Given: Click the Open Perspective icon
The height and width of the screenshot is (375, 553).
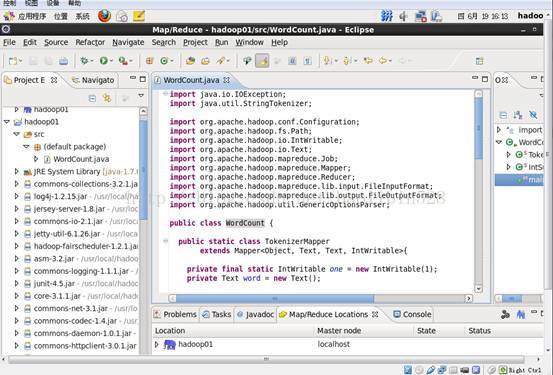Looking at the screenshot, I should (479, 61).
